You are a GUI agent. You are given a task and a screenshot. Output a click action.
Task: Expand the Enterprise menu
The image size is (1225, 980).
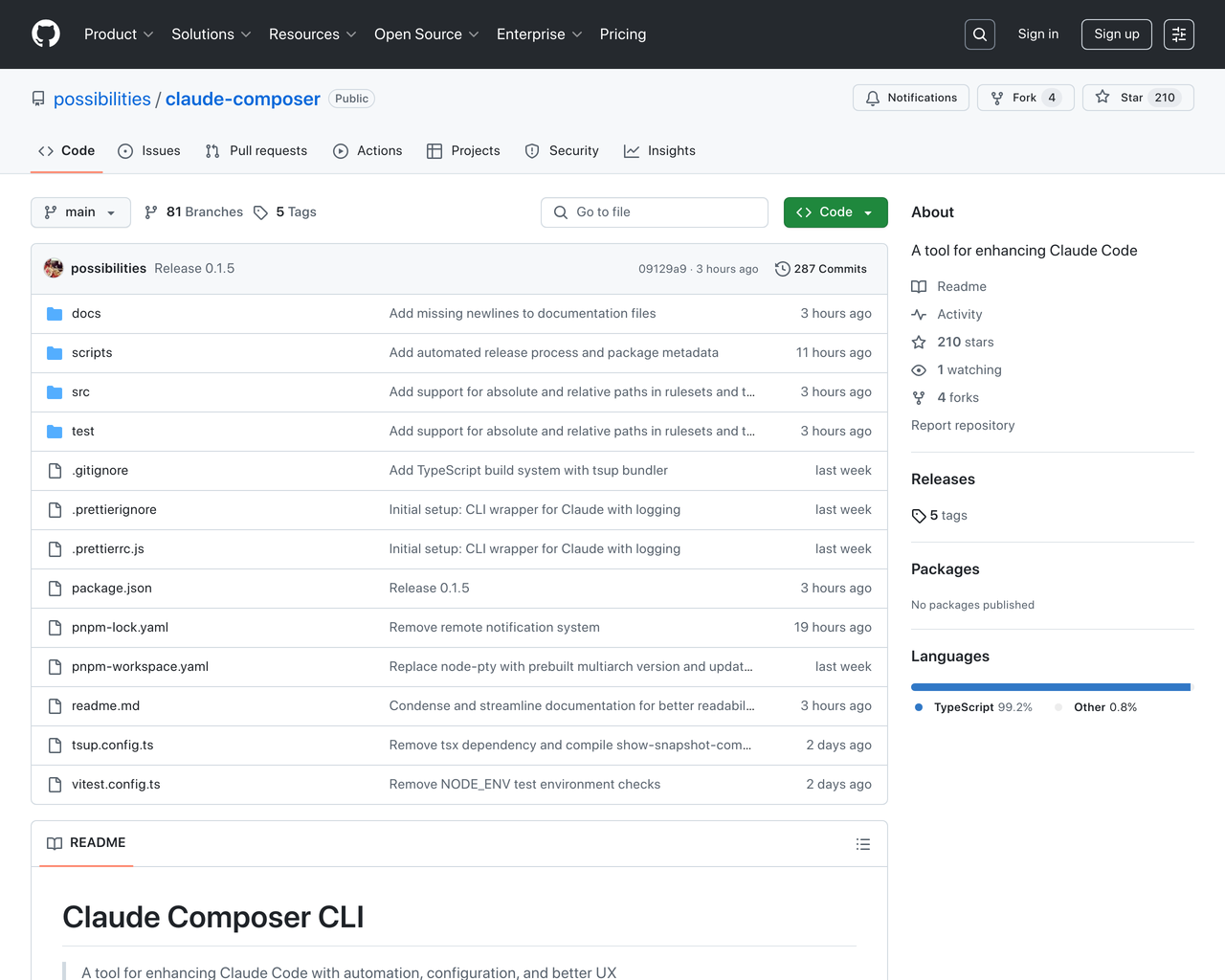coord(539,34)
